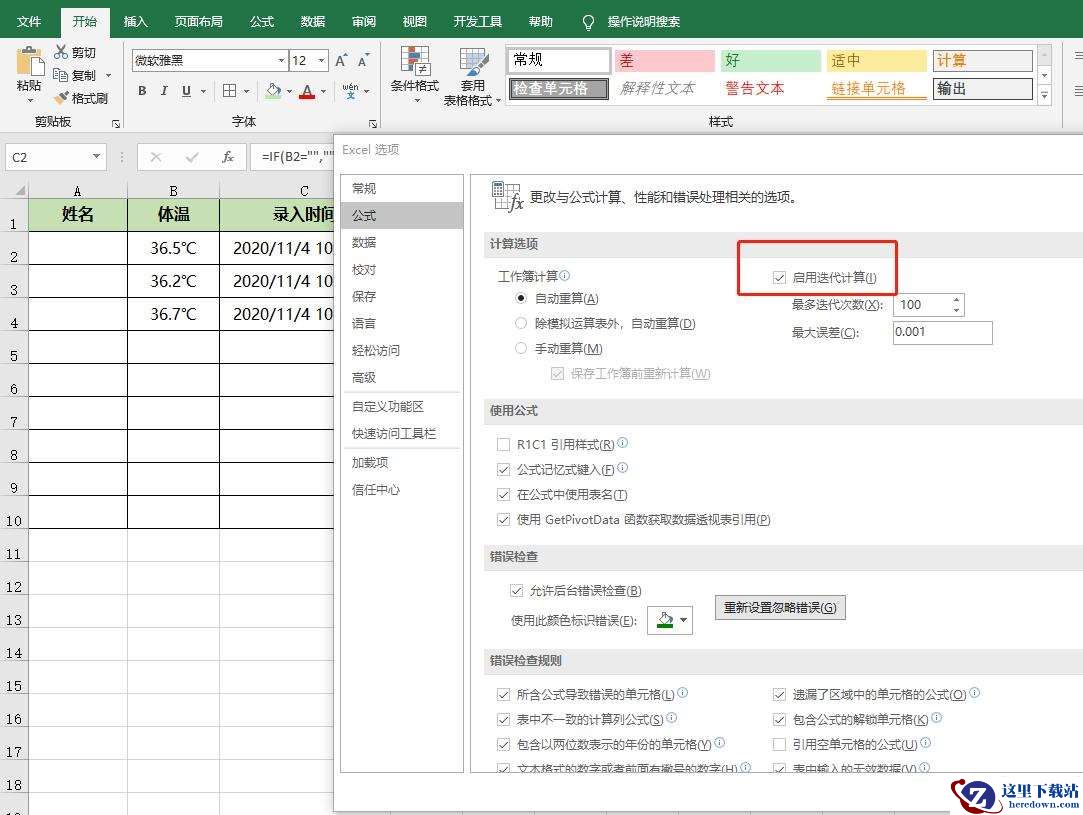Open the borders dropdown arrow
The height and width of the screenshot is (815, 1083).
(x=247, y=91)
